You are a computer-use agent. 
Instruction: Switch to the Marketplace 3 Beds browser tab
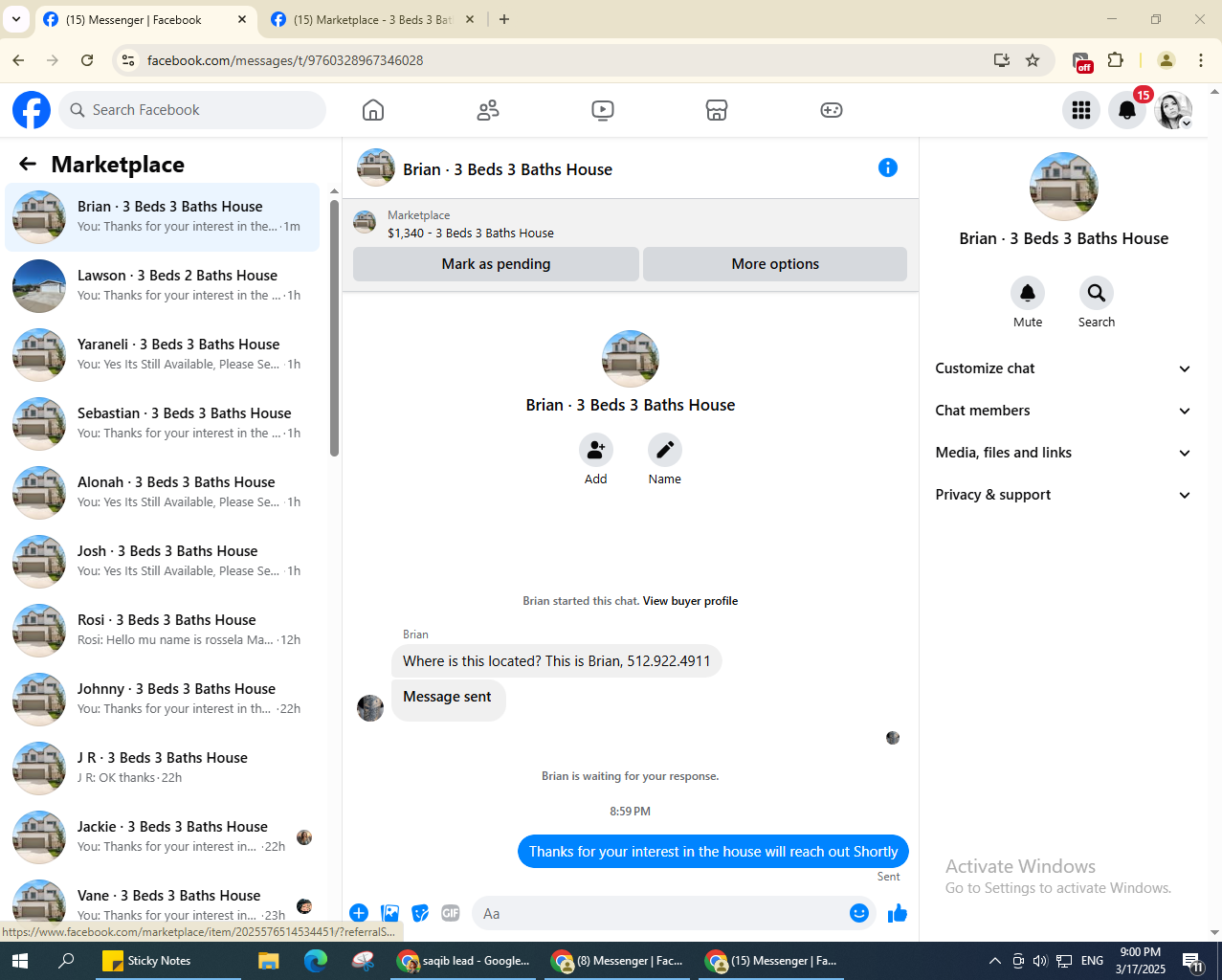(x=372, y=19)
